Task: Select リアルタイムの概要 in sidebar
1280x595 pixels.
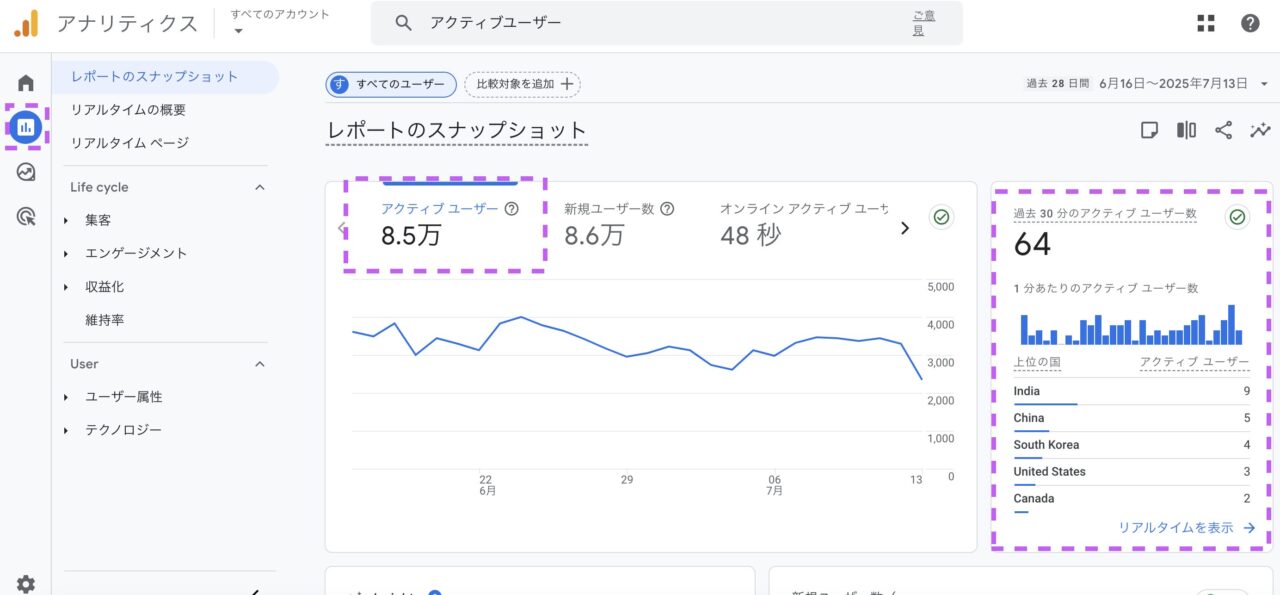Action: pos(128,110)
